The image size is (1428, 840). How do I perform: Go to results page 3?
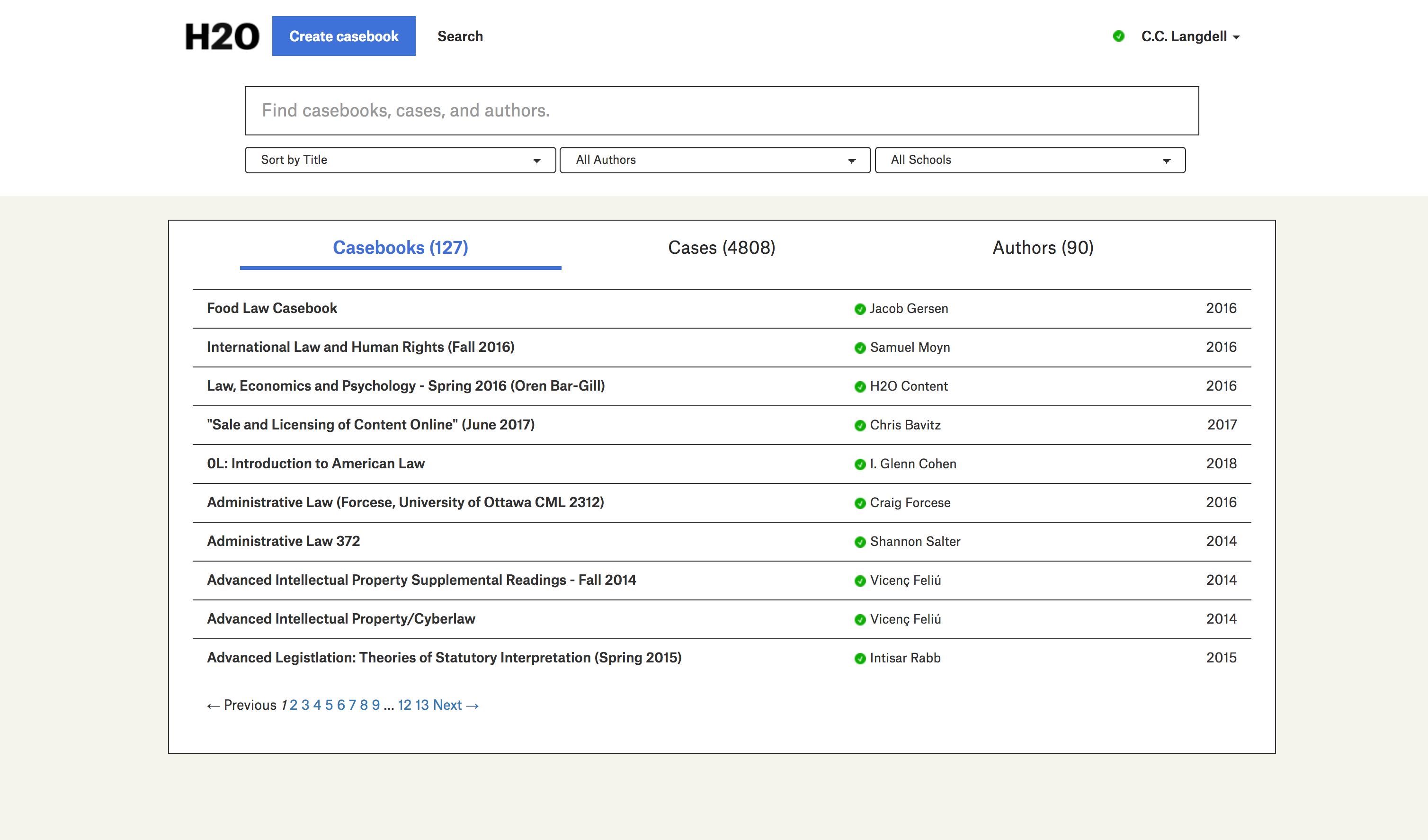tap(305, 705)
